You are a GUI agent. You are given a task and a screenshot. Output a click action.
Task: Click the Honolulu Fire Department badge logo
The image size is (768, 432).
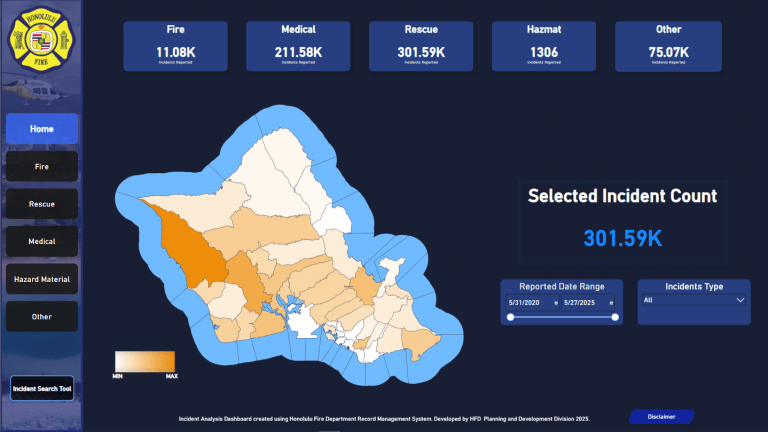click(x=41, y=39)
